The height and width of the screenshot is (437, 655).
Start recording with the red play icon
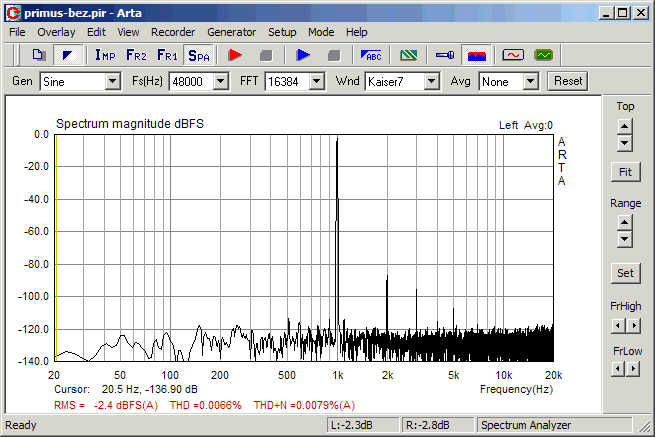click(x=235, y=55)
